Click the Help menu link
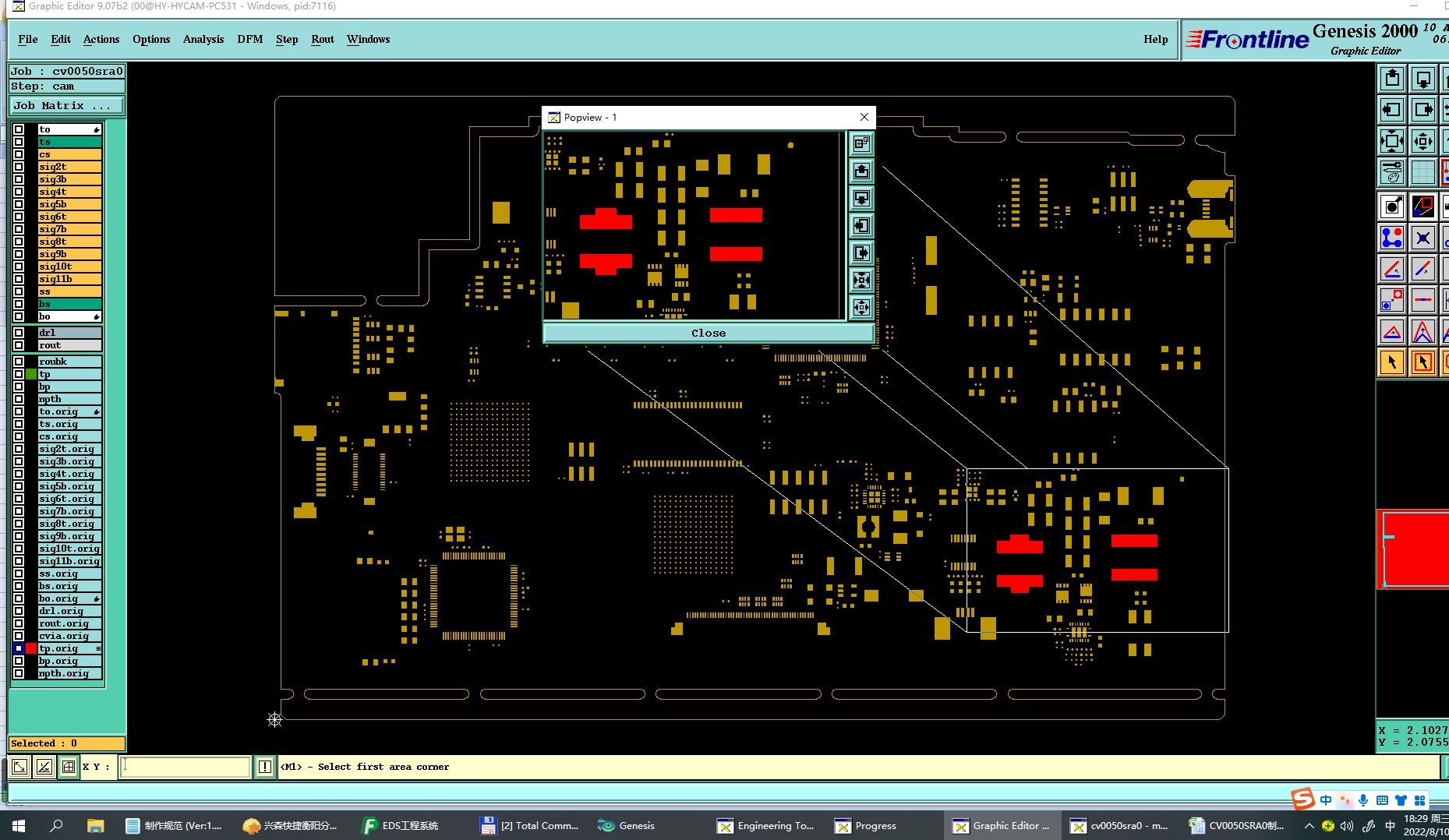Screen dimensions: 1449x840 [1156, 39]
